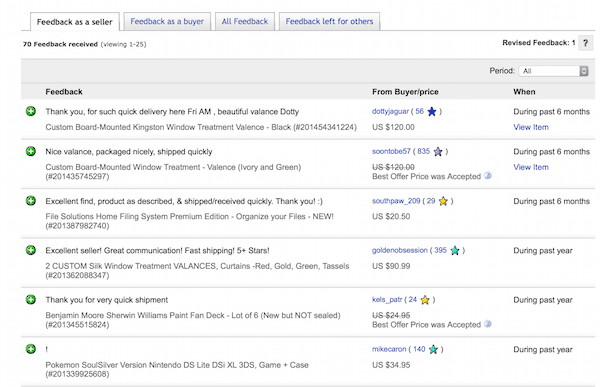Open buyer profile southpaw_209
Viewport: 600px width, 387px height.
pyautogui.click(x=396, y=201)
